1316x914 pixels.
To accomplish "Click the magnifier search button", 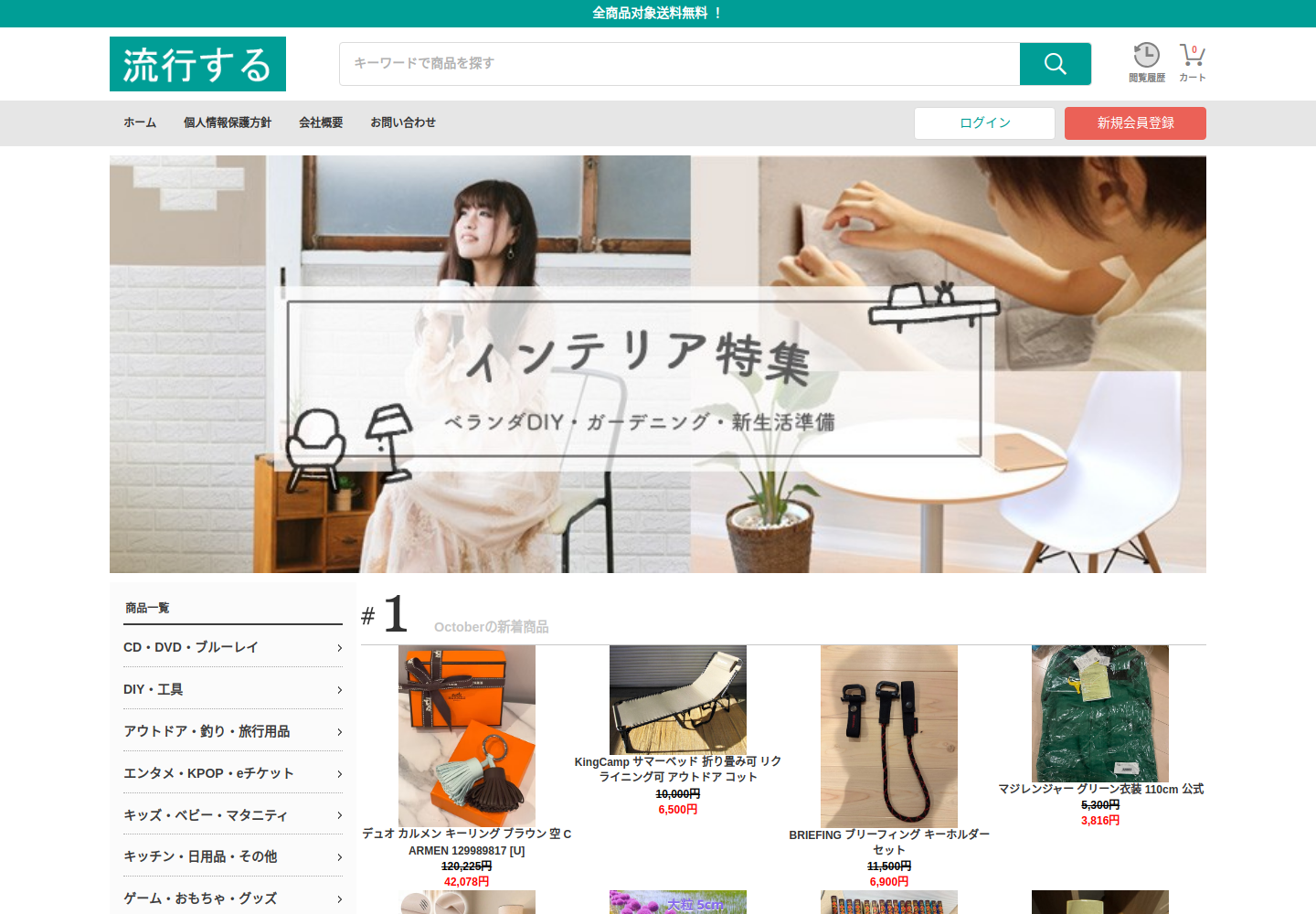I will 1056,64.
